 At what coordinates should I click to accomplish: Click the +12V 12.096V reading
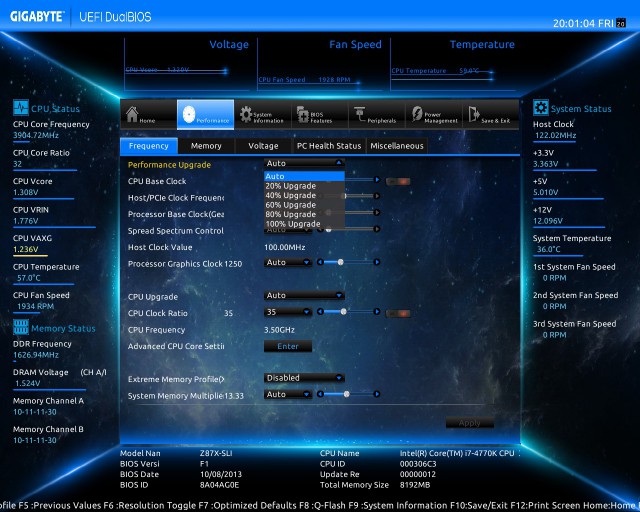[548, 221]
